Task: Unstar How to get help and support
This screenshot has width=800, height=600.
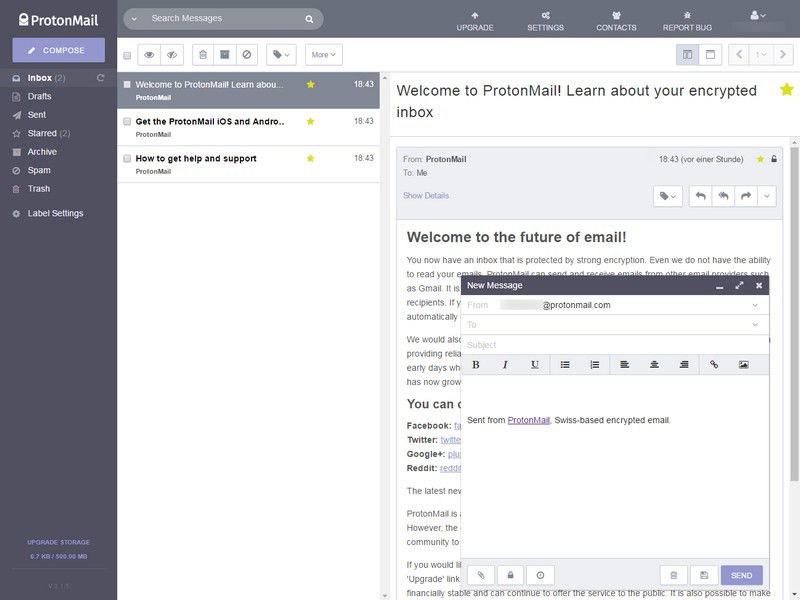Action: click(310, 158)
